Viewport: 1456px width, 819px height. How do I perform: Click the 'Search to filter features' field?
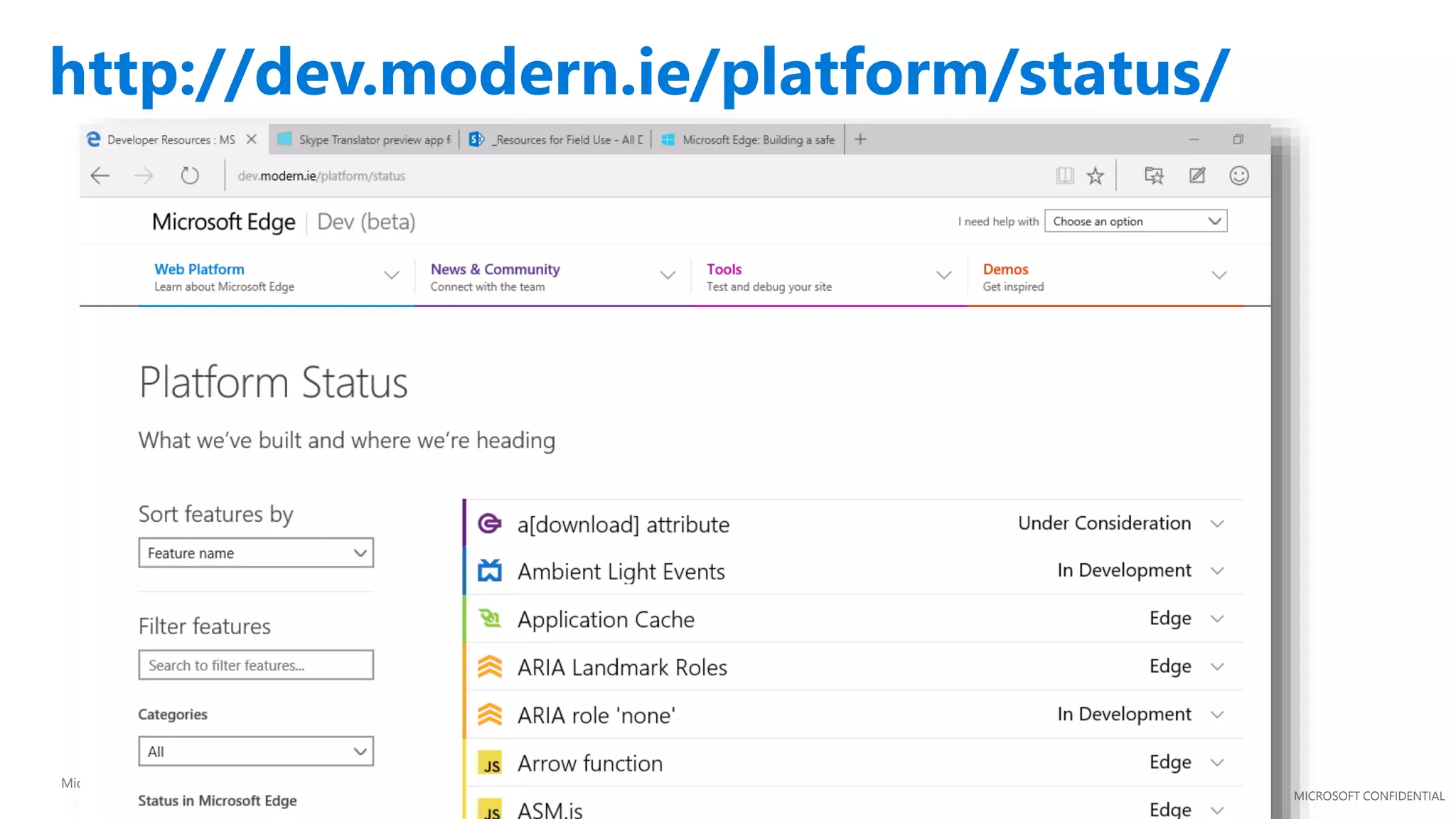[256, 665]
